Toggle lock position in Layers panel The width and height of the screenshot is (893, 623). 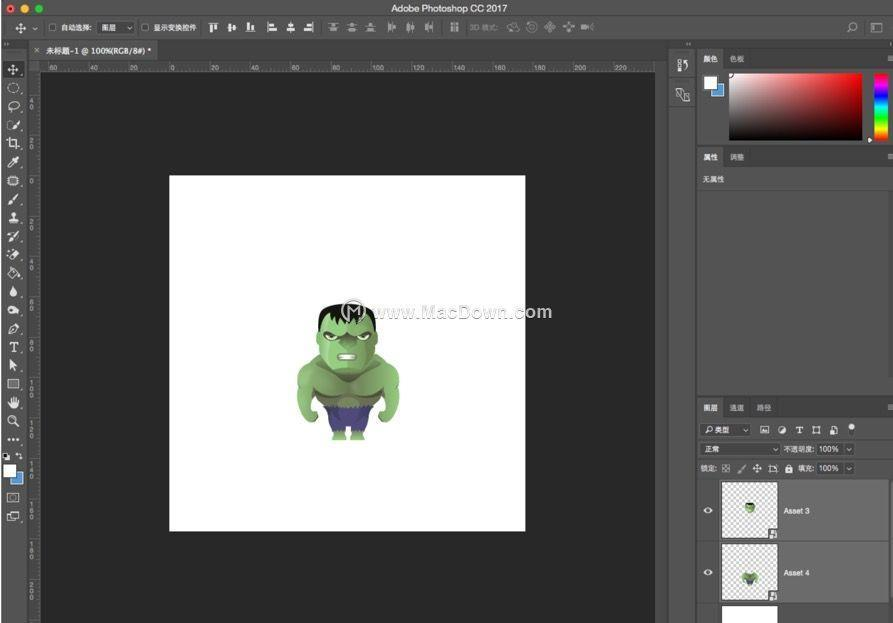click(757, 469)
